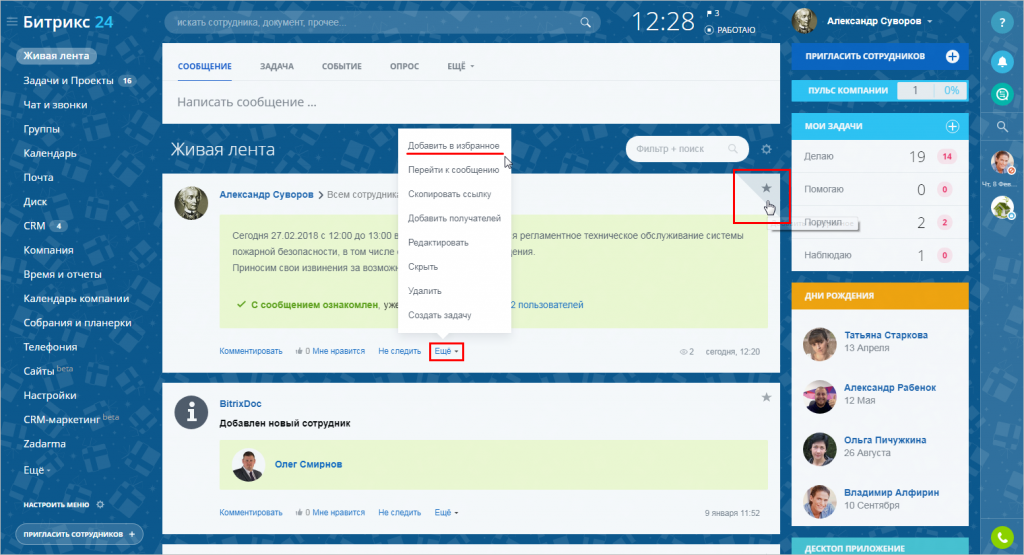Go to CRM section in sidebar
Viewport: 1024px width, 555px height.
(35, 226)
